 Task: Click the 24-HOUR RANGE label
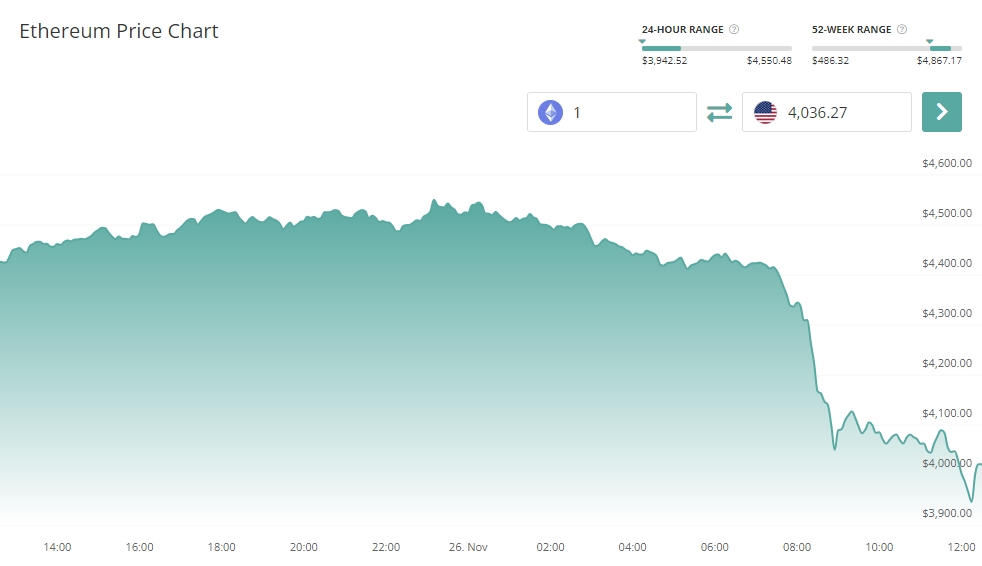pyautogui.click(x=682, y=30)
